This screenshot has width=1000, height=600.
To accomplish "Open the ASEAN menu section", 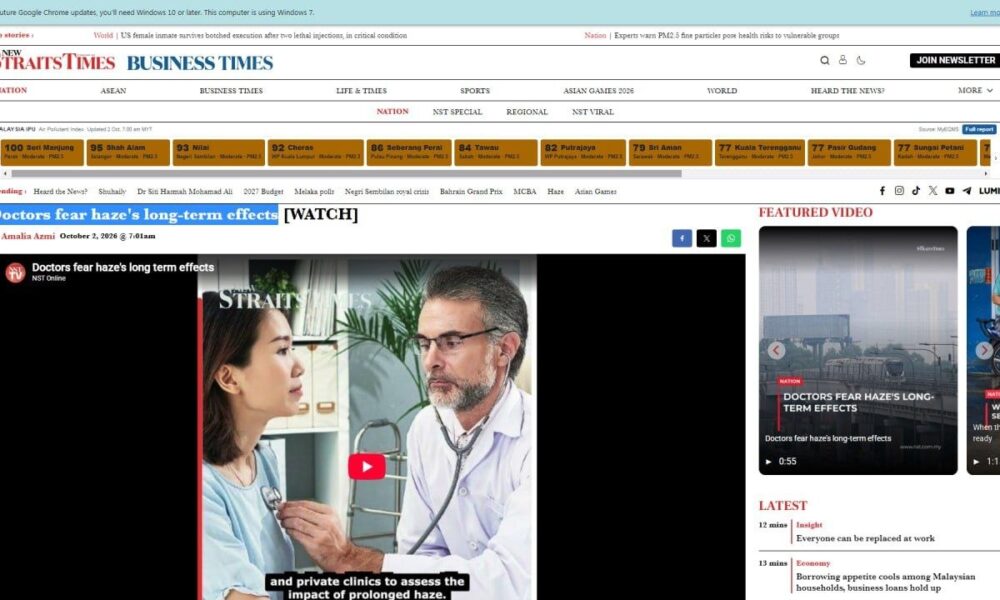I will [x=114, y=91].
